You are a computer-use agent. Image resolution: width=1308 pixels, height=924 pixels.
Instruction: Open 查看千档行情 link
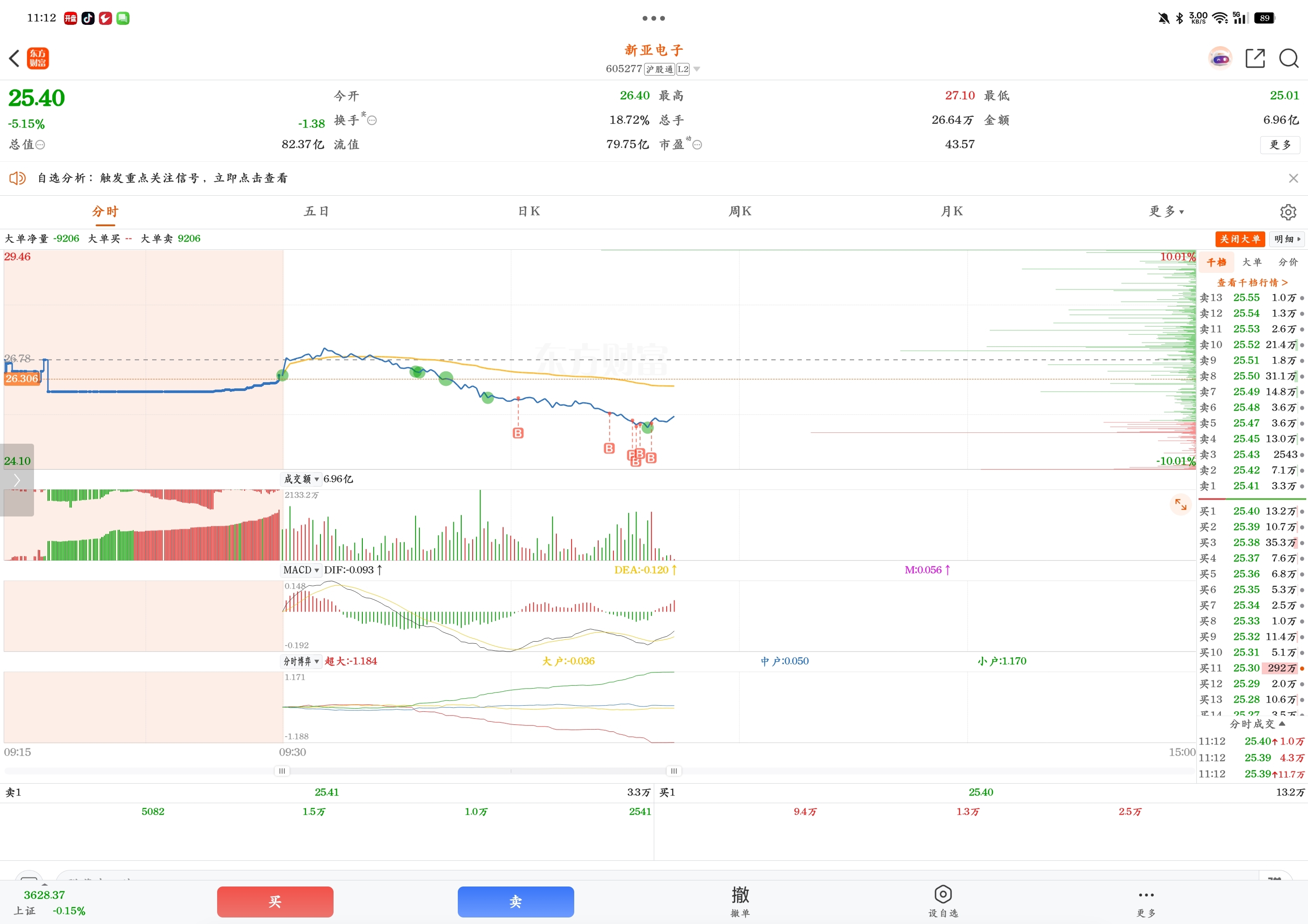pyautogui.click(x=1252, y=282)
